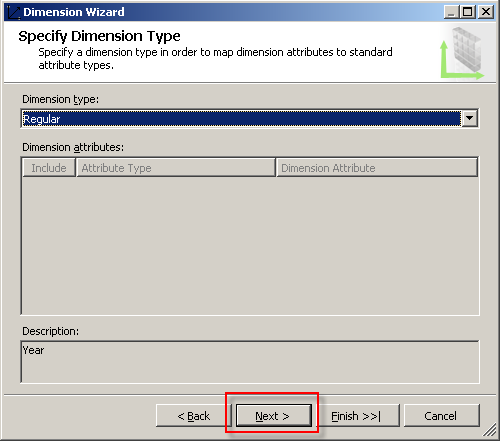Minimize the Dimension Wizard window
The image size is (500, 441).
[451, 12]
